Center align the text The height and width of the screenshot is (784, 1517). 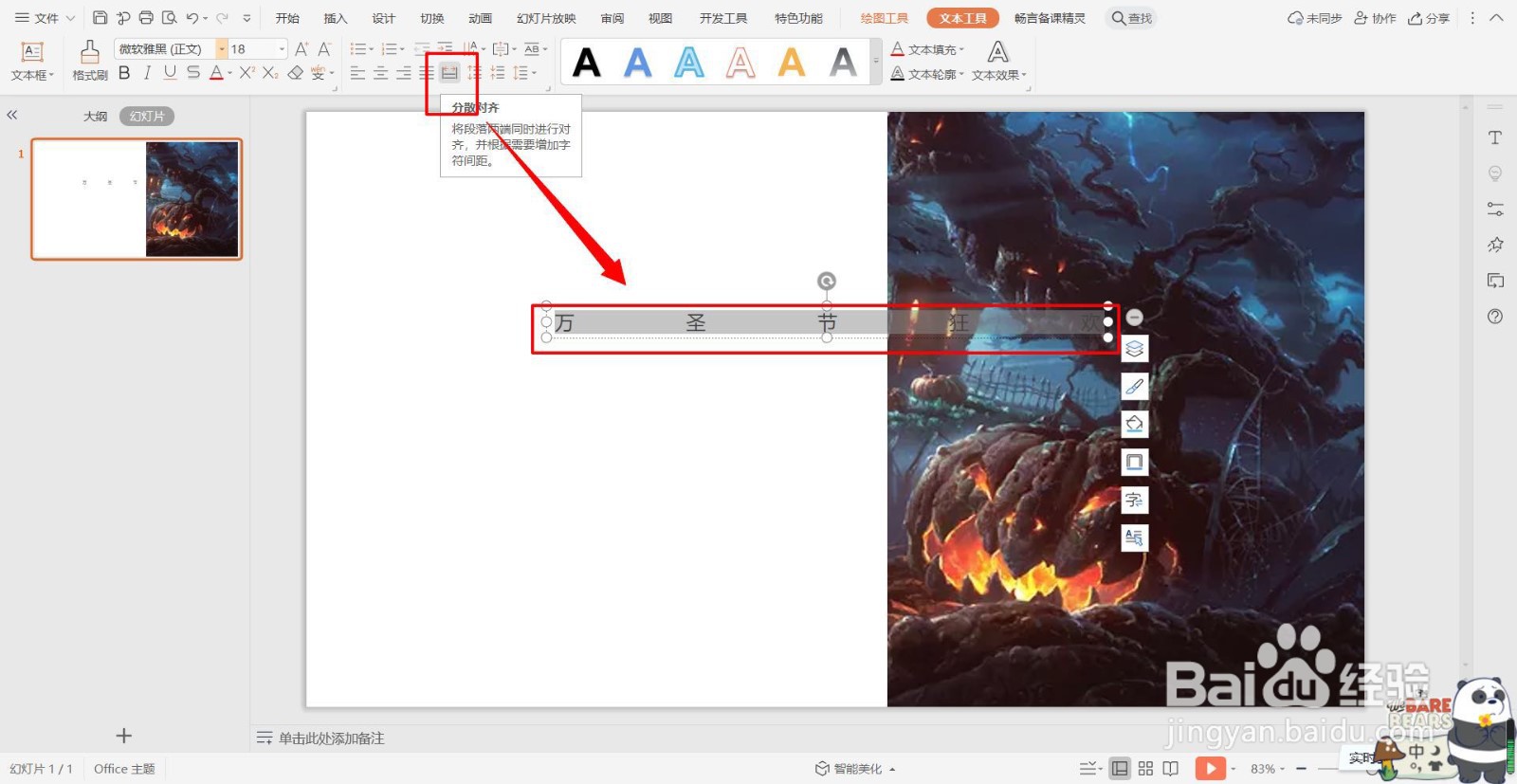click(x=380, y=73)
